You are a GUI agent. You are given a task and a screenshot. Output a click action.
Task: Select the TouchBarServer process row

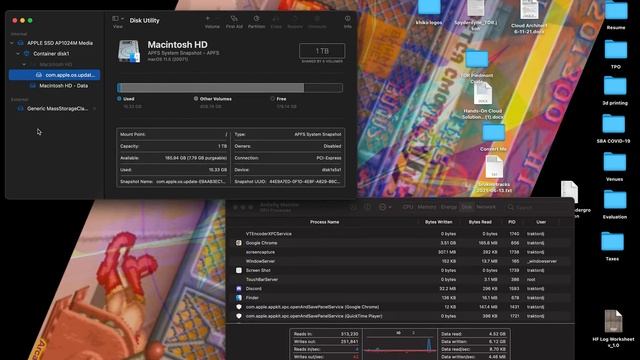point(400,280)
